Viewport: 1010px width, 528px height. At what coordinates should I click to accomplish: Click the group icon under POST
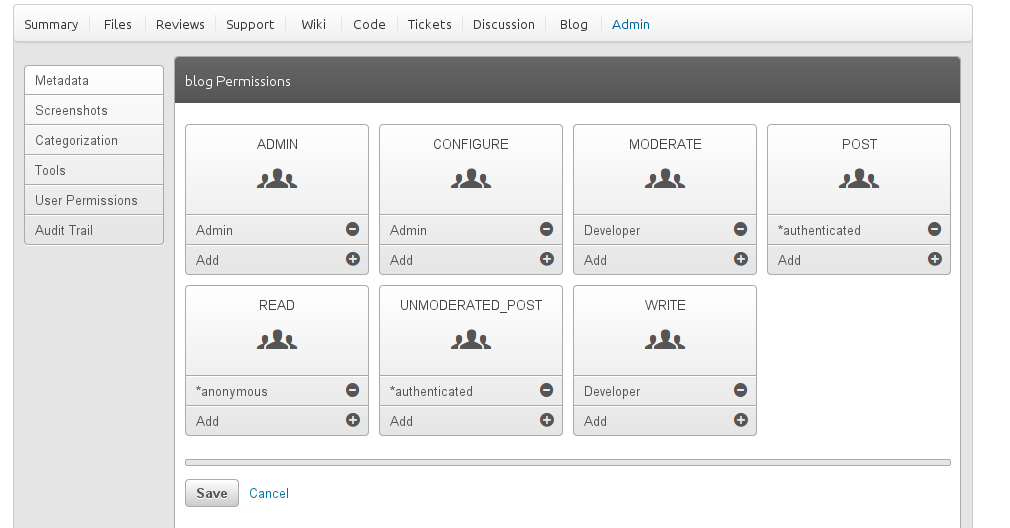[x=859, y=180]
